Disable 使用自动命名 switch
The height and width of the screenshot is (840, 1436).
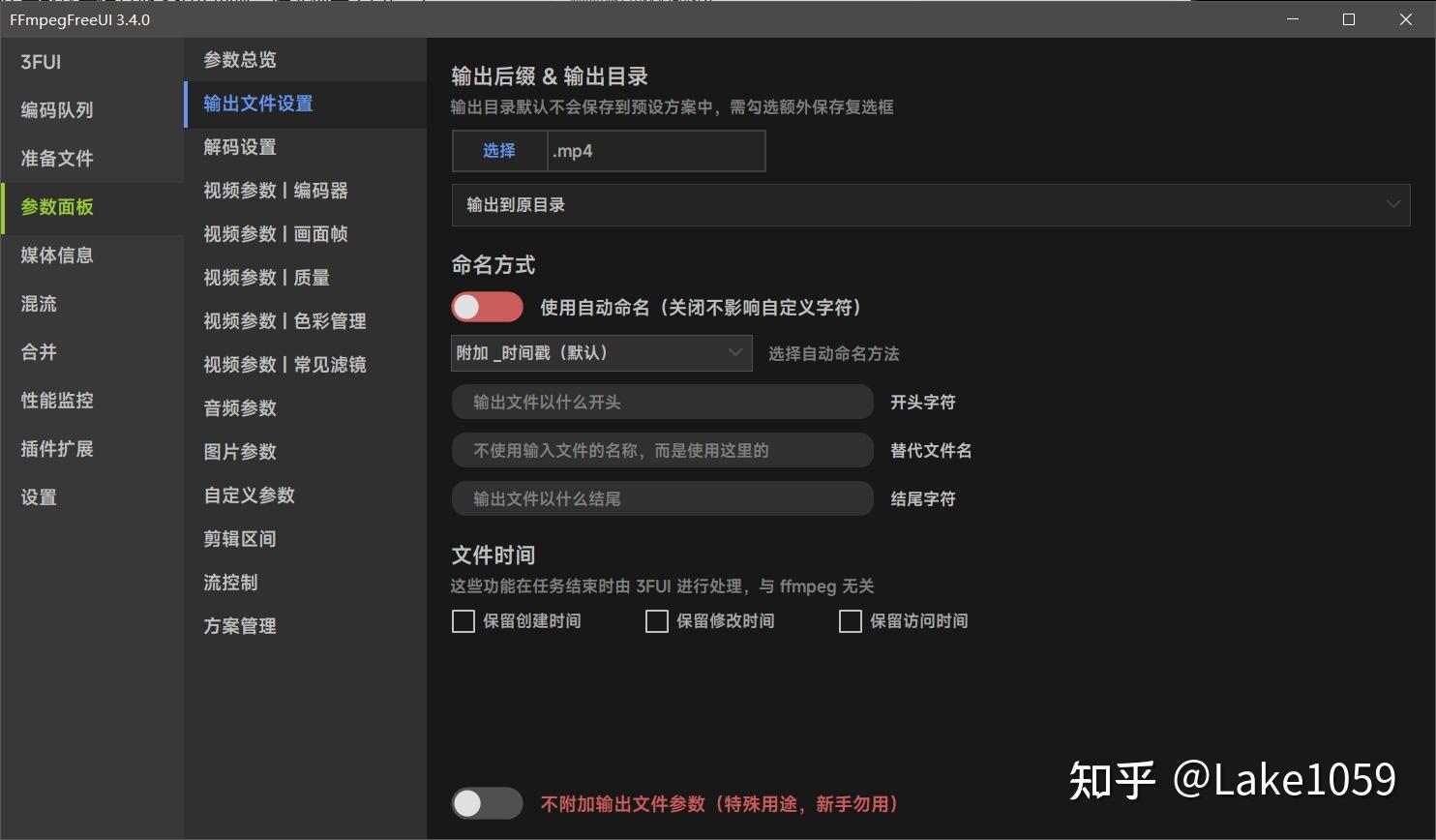(x=487, y=307)
